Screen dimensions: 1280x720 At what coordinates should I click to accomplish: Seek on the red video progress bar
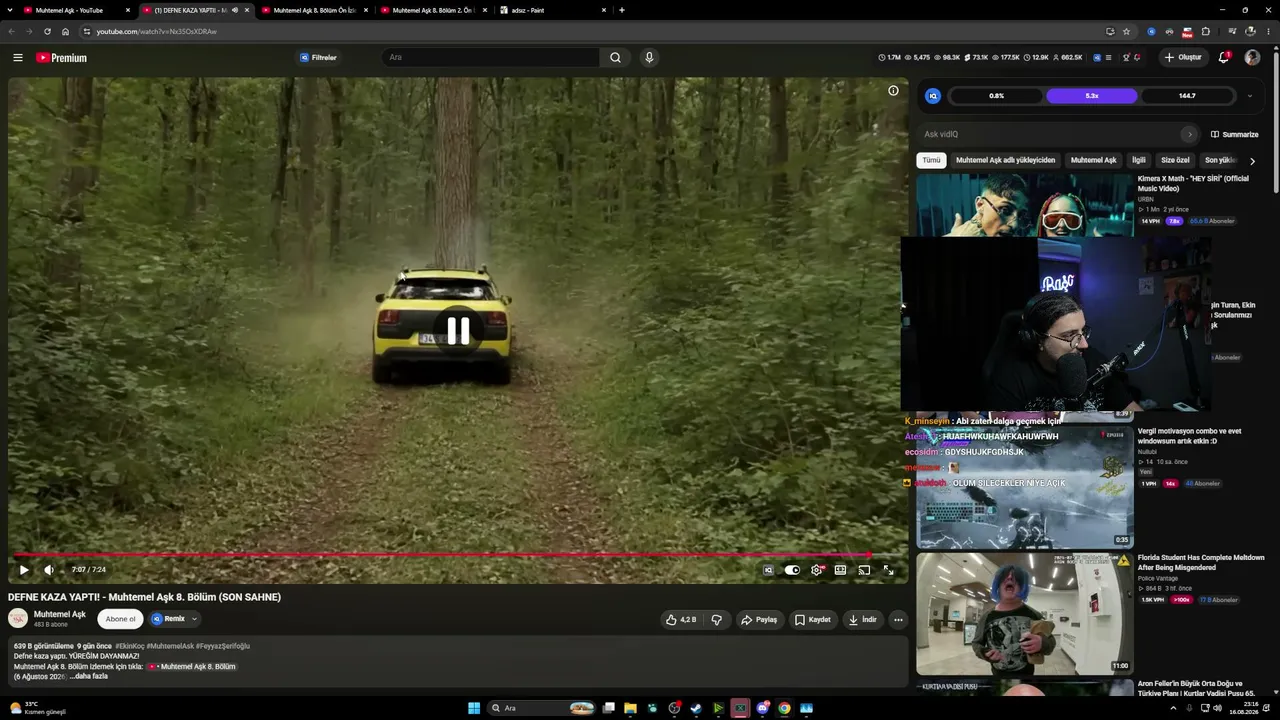pyautogui.click(x=458, y=555)
